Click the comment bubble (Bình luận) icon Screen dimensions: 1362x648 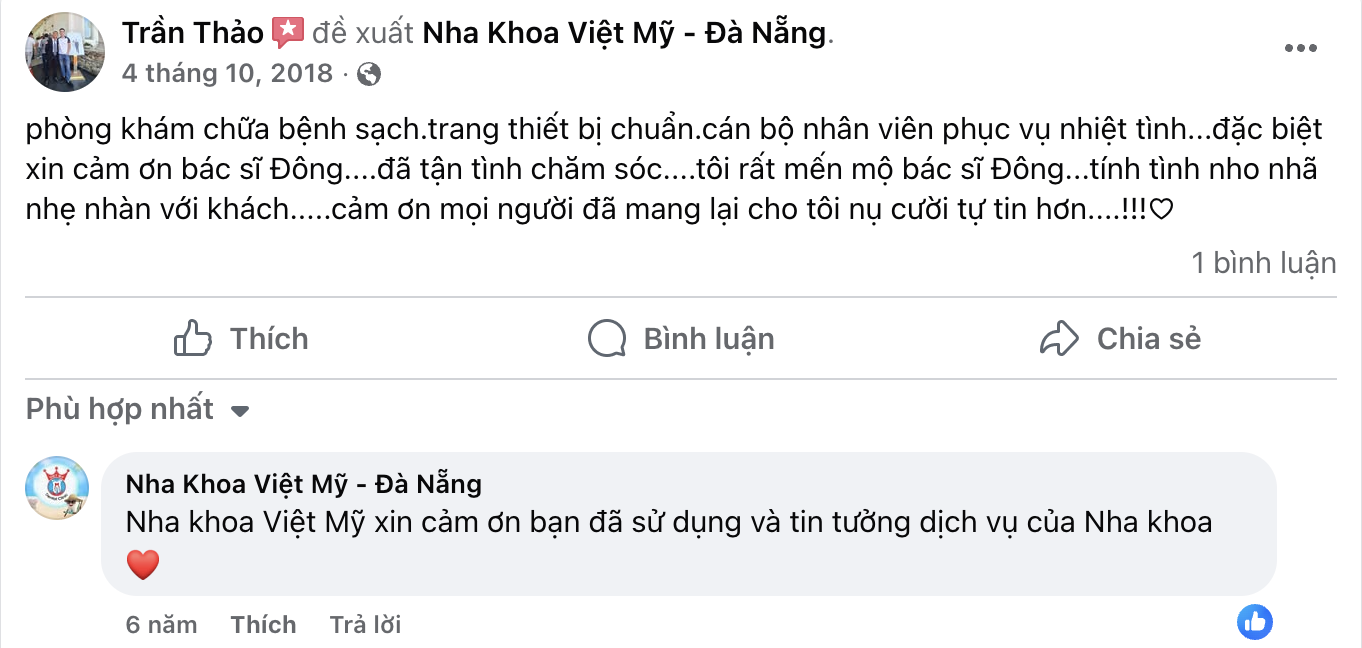click(606, 338)
